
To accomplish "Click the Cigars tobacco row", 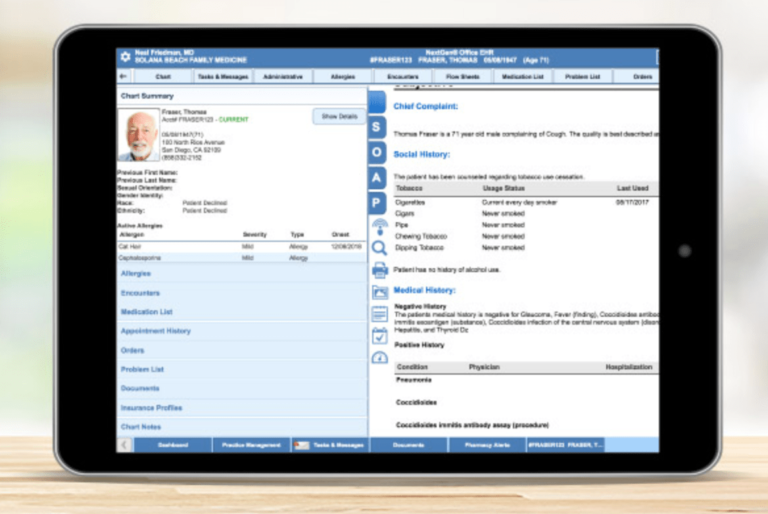I will click(x=526, y=214).
